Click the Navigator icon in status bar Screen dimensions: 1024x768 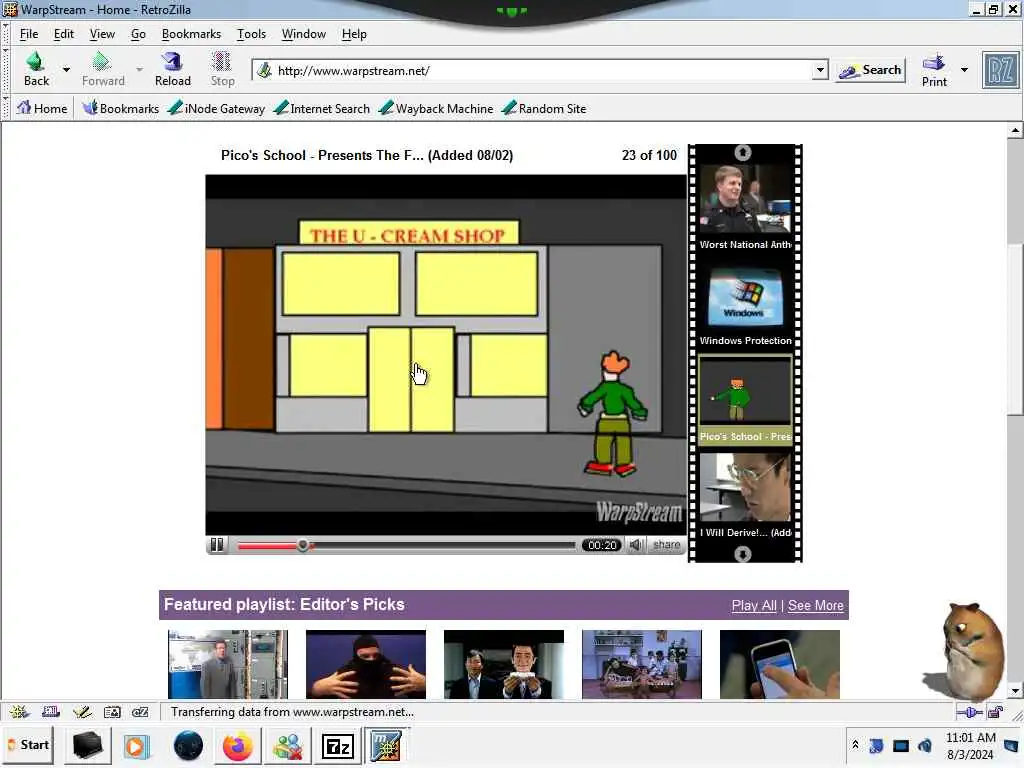pyautogui.click(x=19, y=712)
